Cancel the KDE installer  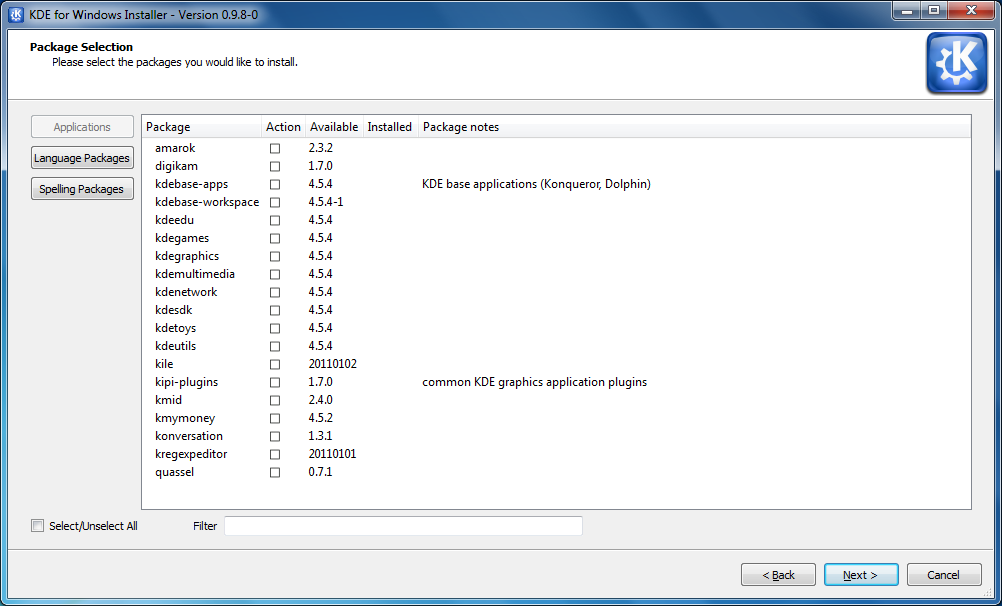(944, 574)
